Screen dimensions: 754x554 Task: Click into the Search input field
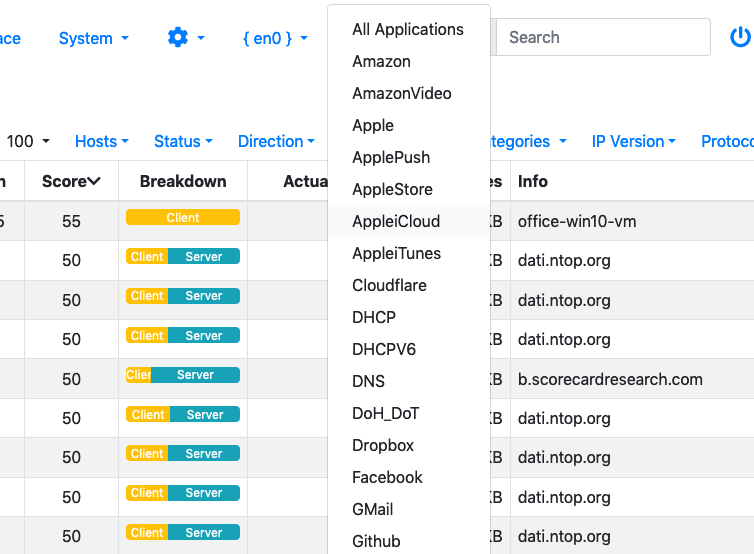click(x=603, y=37)
